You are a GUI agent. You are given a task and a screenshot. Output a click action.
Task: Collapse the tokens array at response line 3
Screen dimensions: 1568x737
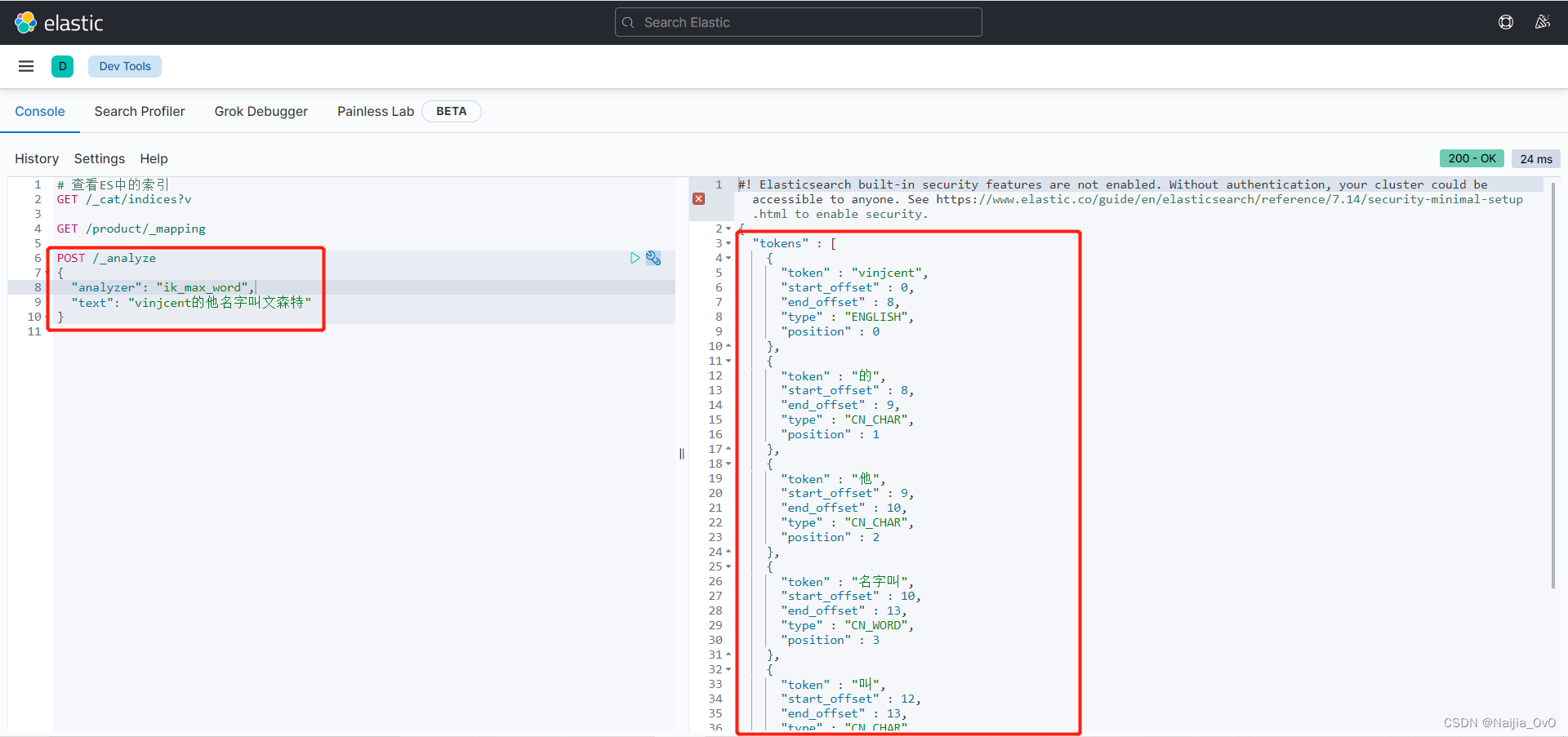pos(728,243)
